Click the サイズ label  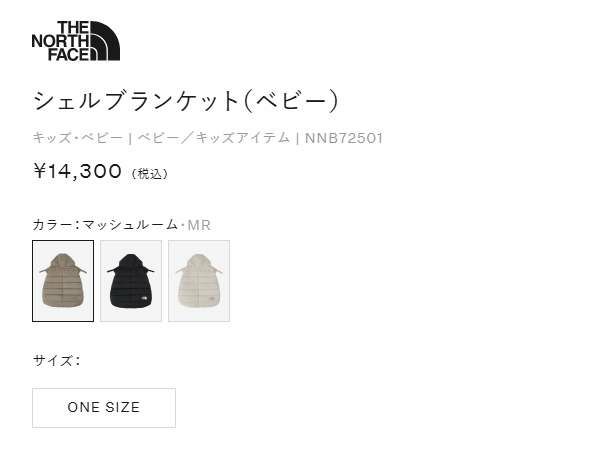coord(52,360)
